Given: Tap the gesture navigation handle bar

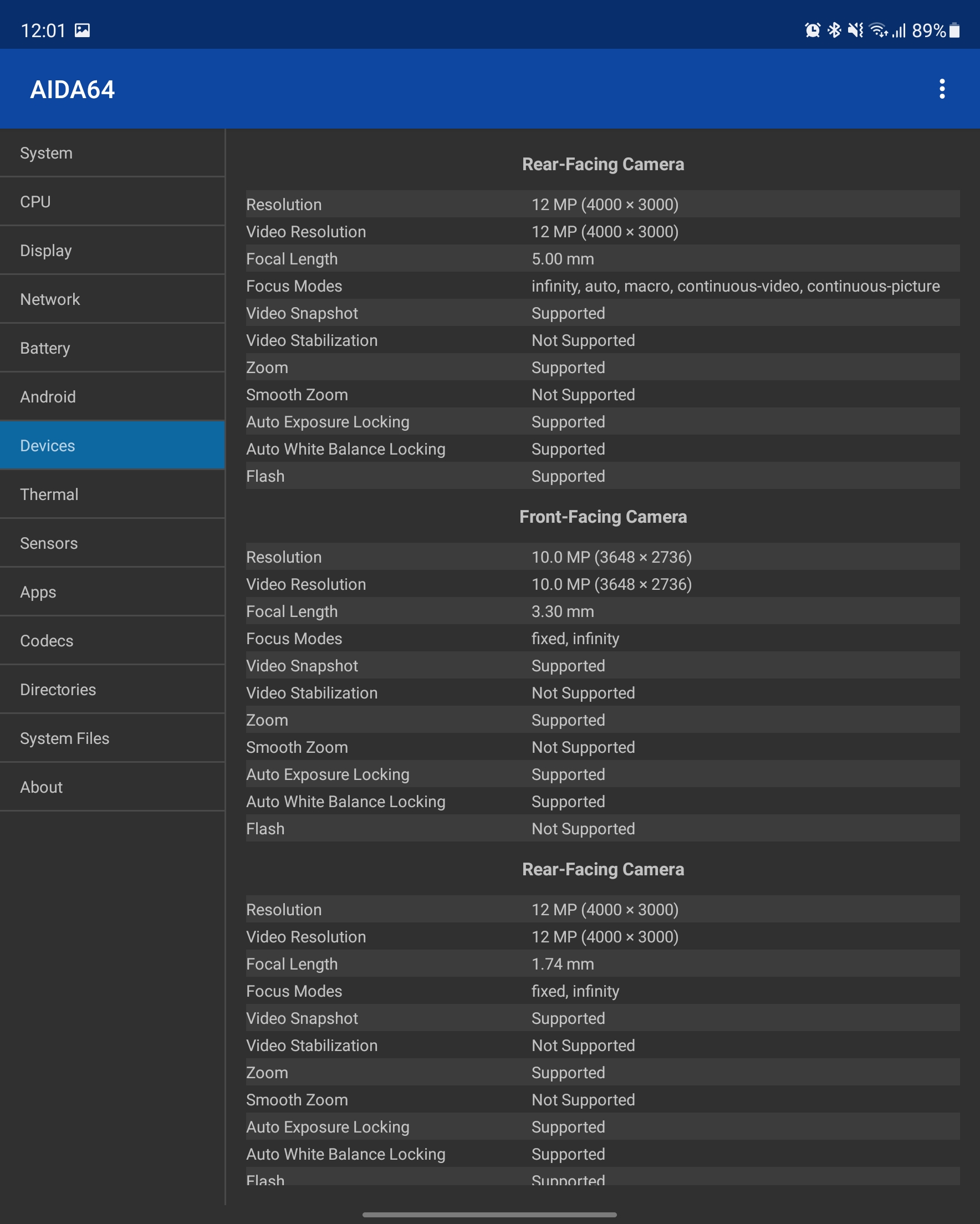Looking at the screenshot, I should coord(489,1215).
